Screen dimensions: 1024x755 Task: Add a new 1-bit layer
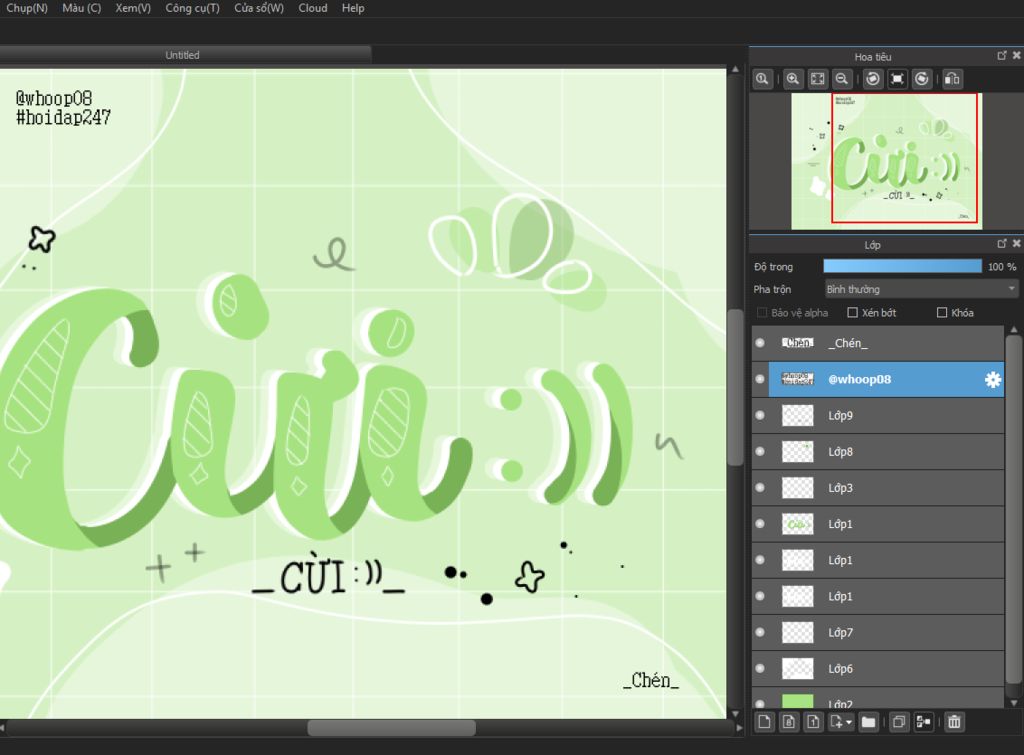813,722
